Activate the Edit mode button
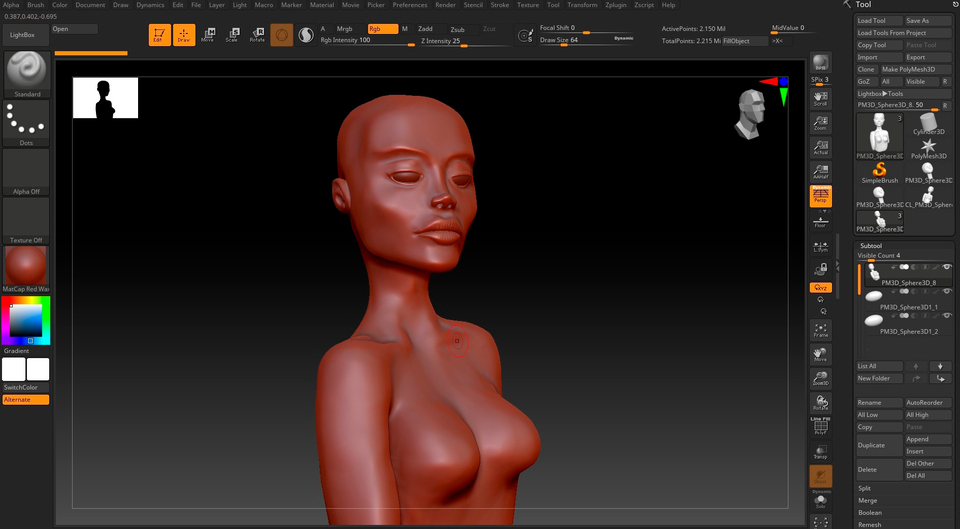Image resolution: width=960 pixels, height=529 pixels. [158, 35]
